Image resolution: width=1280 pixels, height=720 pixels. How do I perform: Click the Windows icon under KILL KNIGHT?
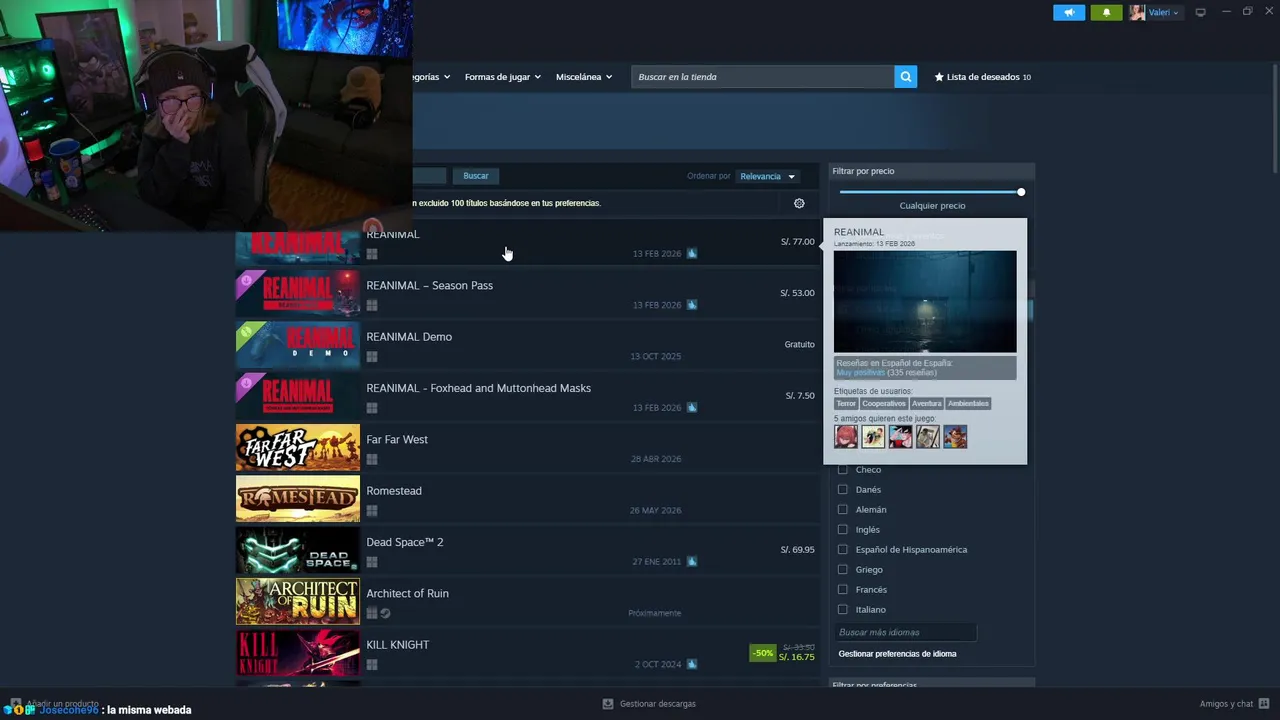point(372,664)
